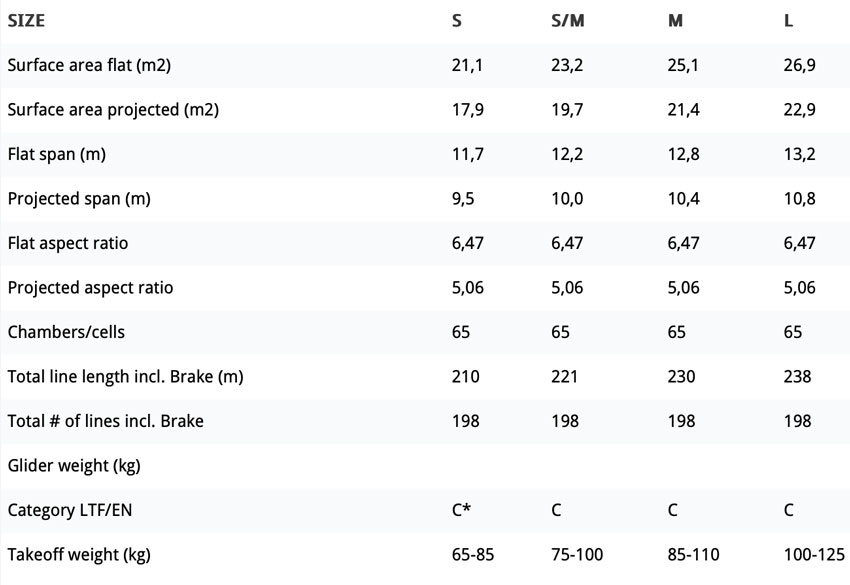Click the Category LTF/EN row label
Screen dimensions: 850x585
click(69, 510)
